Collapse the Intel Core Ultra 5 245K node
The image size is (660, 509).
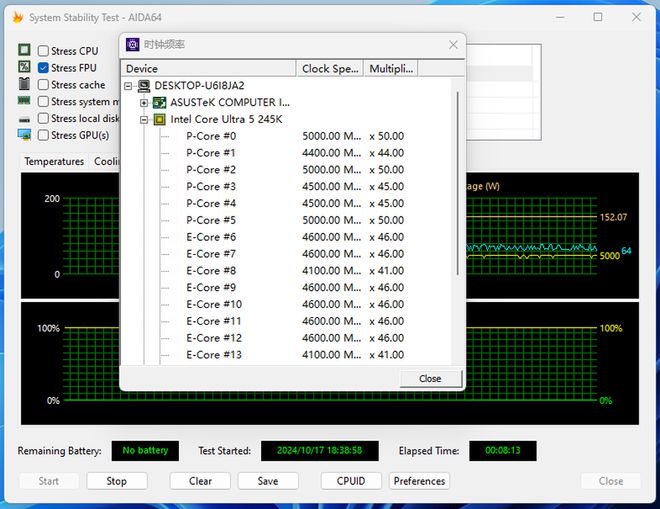[144, 120]
